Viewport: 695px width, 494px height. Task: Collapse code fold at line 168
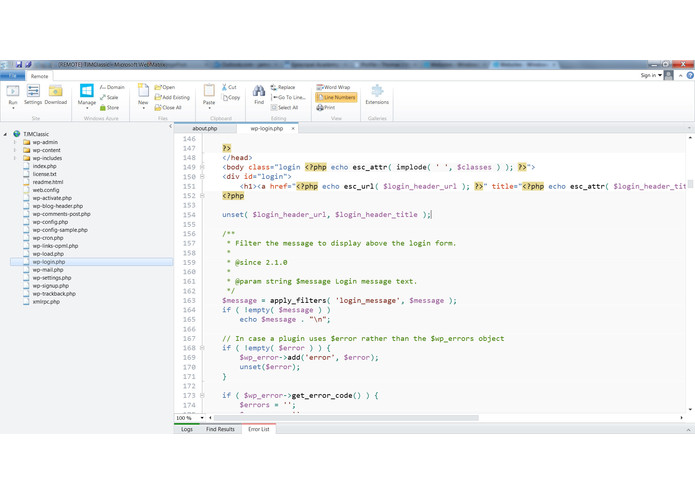point(202,348)
